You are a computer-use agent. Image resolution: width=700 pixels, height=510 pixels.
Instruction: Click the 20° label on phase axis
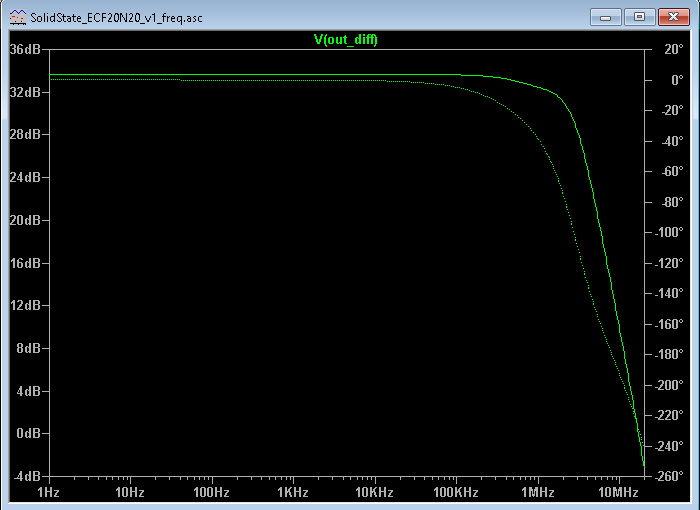[673, 48]
